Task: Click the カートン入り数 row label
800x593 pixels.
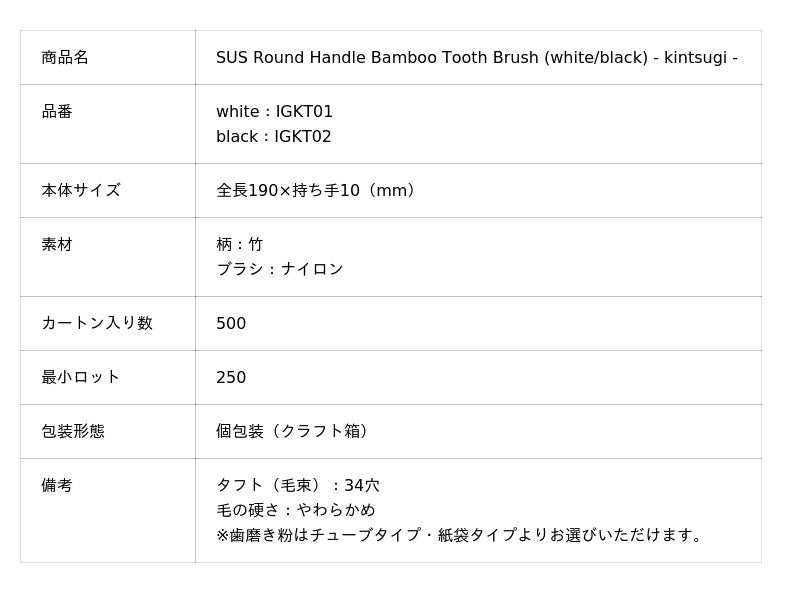Action: pos(97,323)
